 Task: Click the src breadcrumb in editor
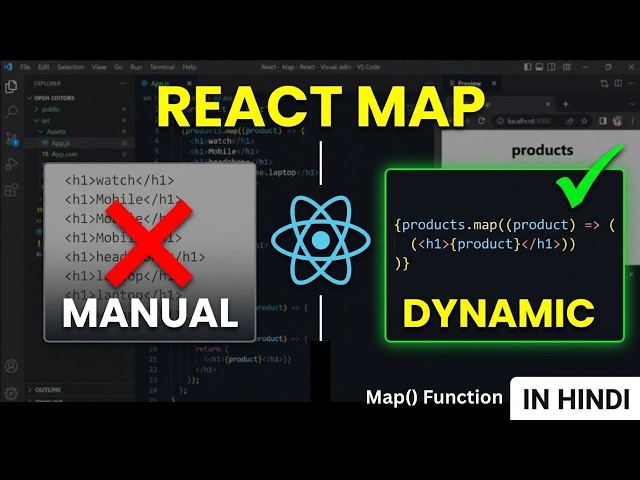pos(147,98)
